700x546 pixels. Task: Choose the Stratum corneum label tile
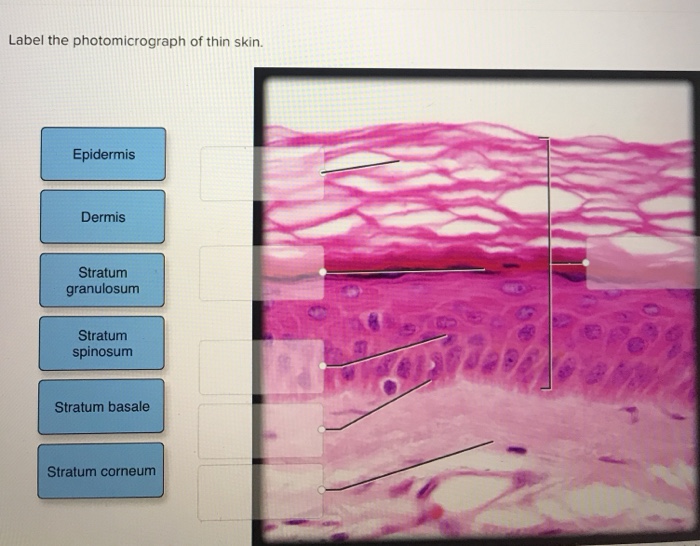101,471
